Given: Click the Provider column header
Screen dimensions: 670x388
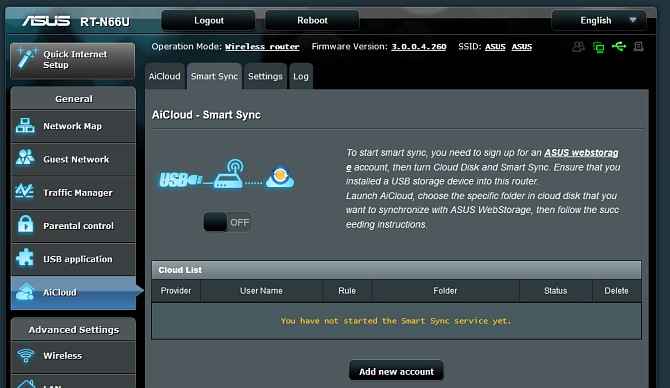Looking at the screenshot, I should 176,291.
